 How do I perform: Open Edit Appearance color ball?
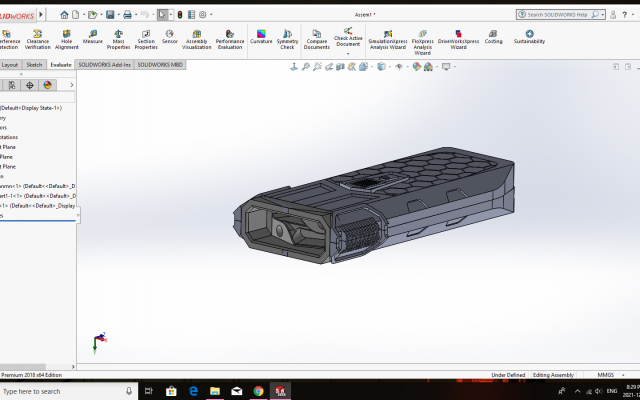[x=416, y=67]
